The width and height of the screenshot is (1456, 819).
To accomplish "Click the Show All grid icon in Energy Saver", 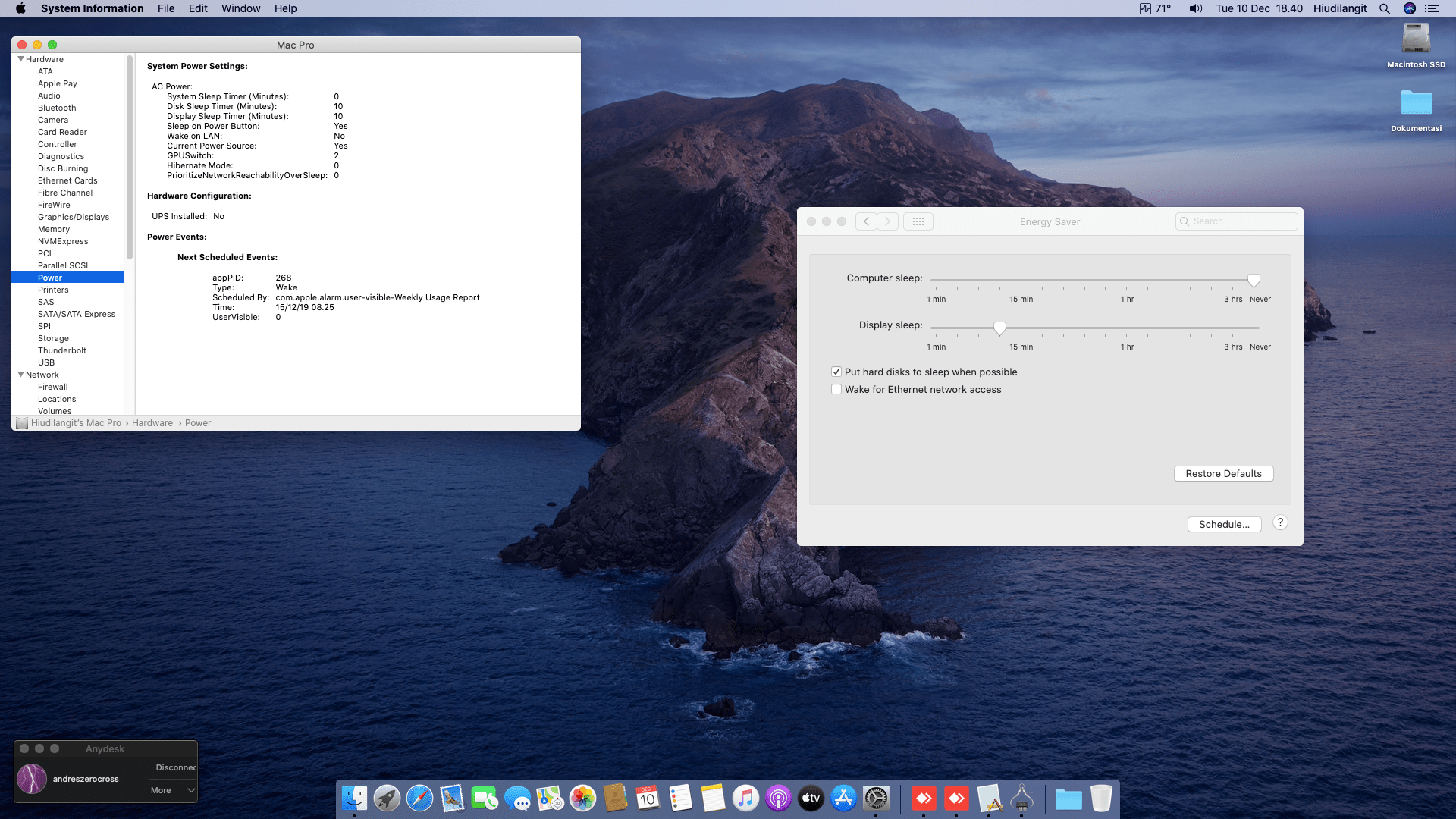I will pyautogui.click(x=918, y=221).
